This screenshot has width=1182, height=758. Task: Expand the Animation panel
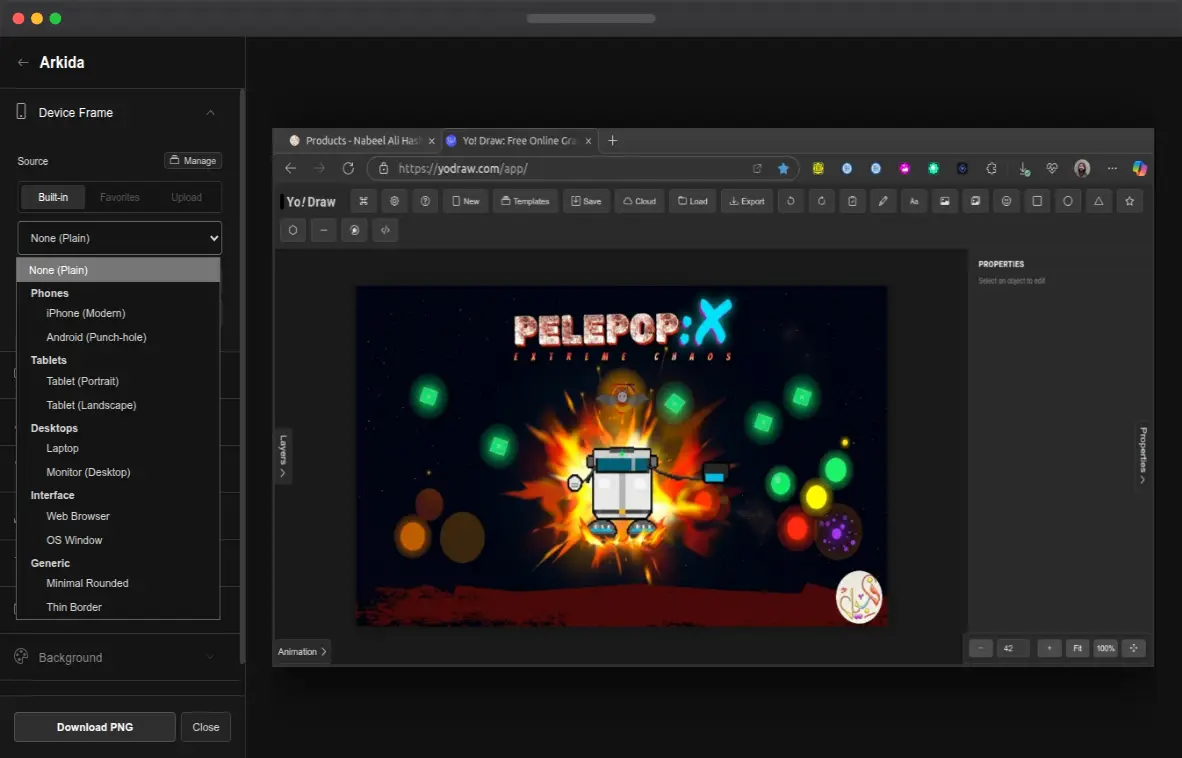tap(302, 652)
